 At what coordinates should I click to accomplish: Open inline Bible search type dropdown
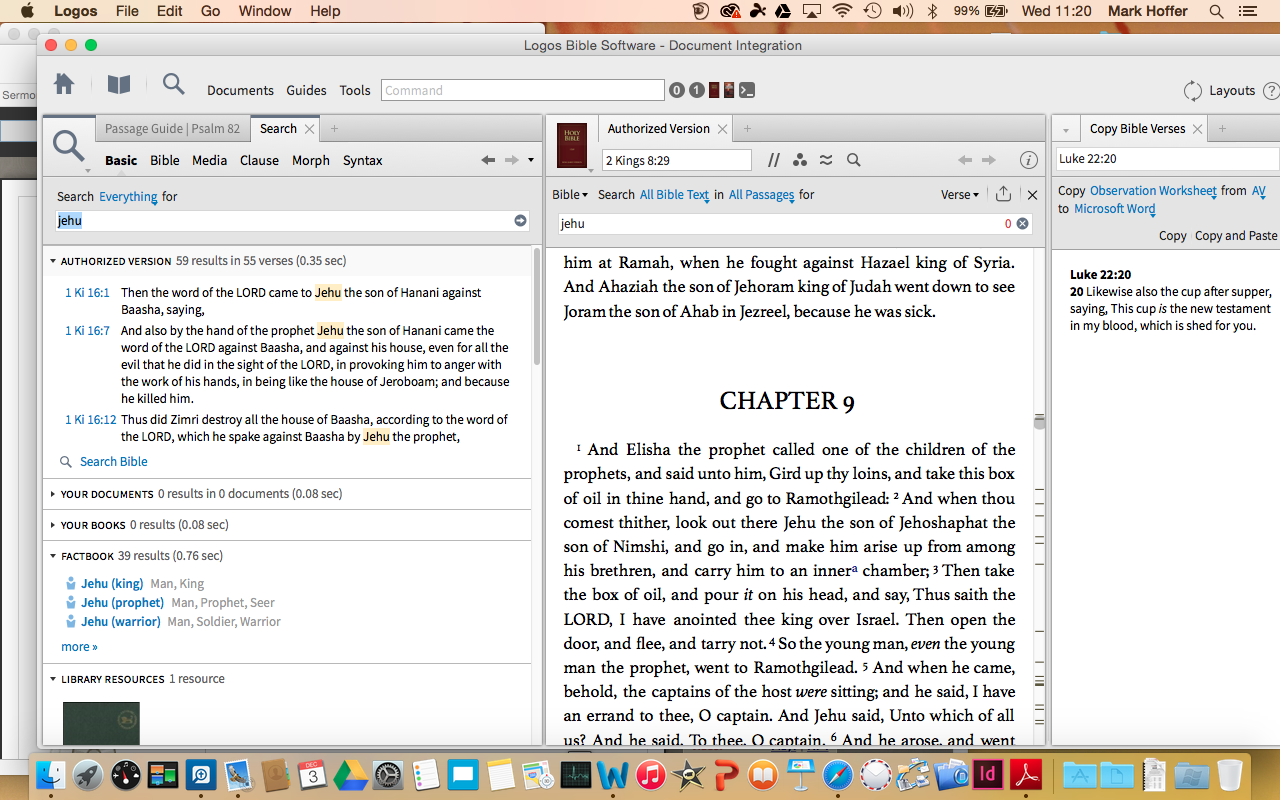(x=570, y=195)
